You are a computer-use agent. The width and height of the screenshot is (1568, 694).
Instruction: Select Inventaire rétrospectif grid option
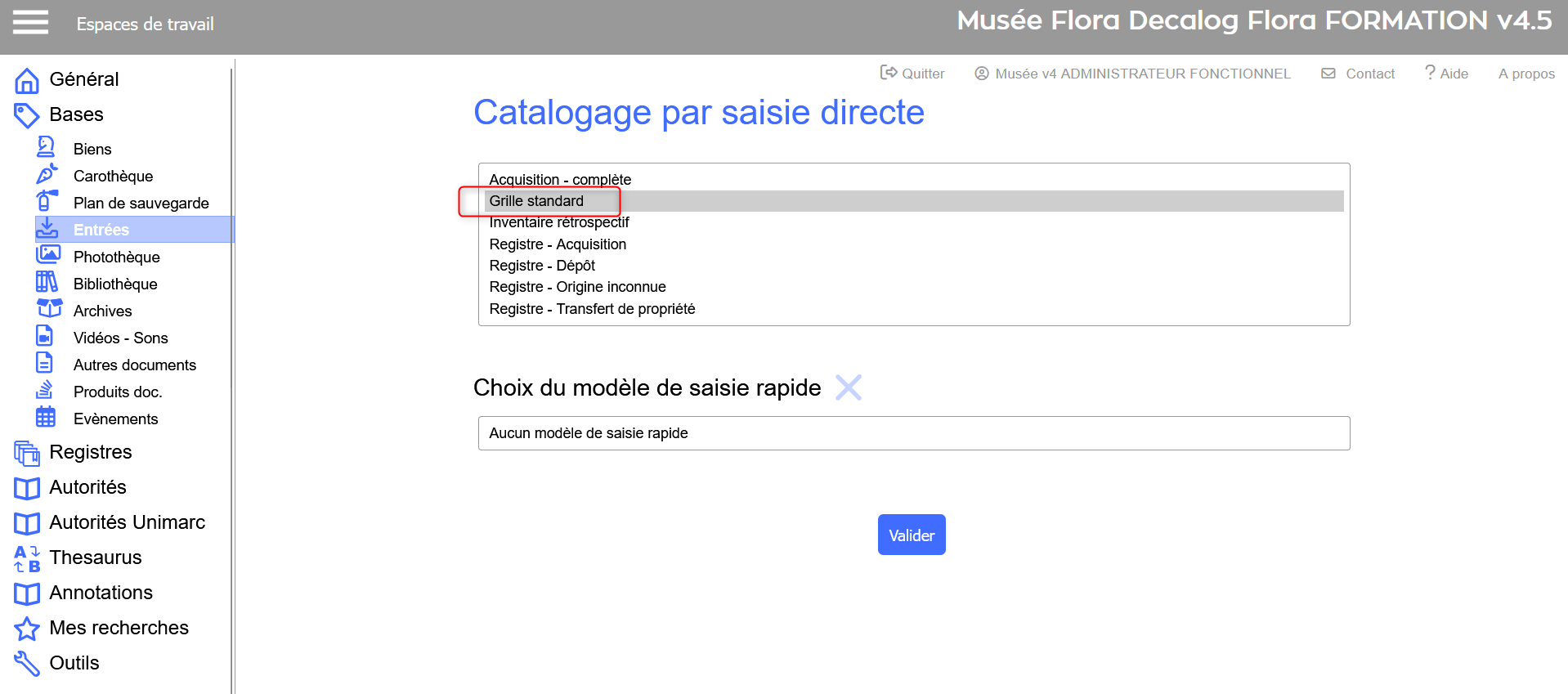(559, 222)
